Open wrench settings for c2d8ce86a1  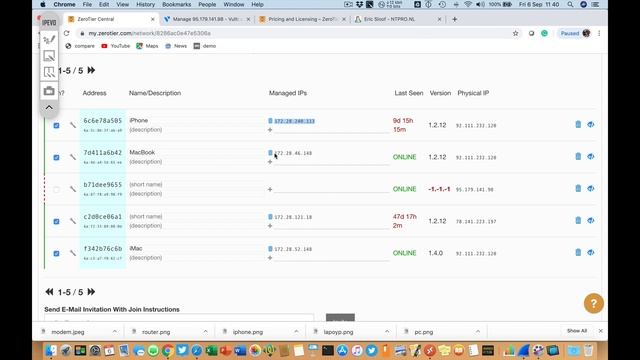pyautogui.click(x=73, y=221)
